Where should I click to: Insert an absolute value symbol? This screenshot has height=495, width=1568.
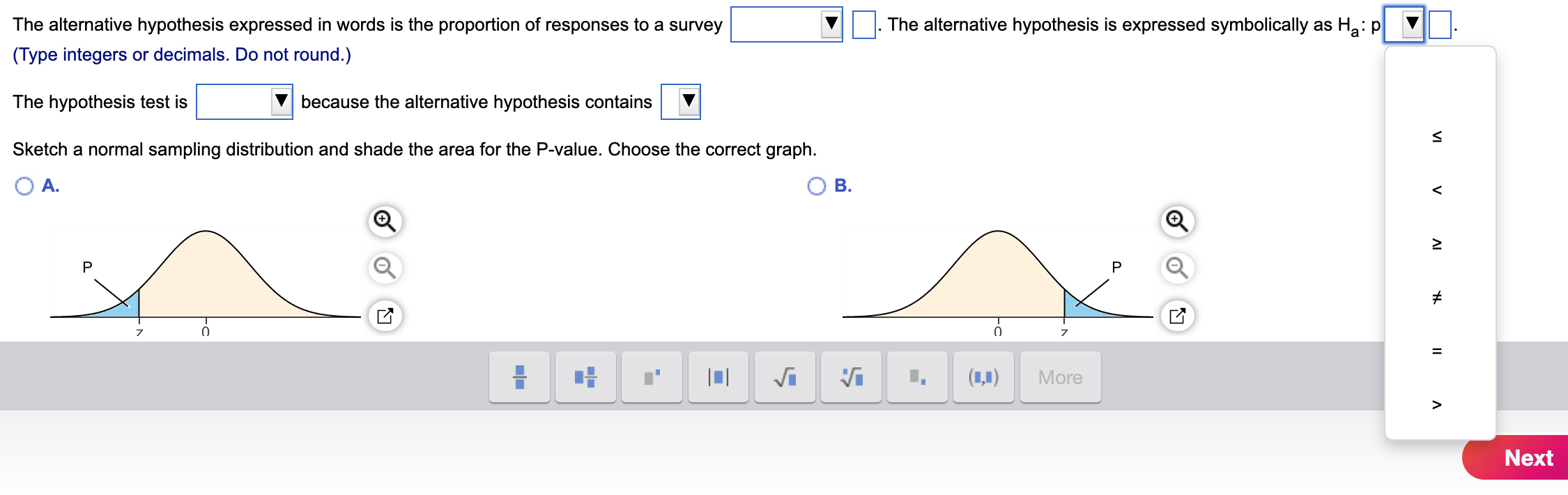point(718,376)
